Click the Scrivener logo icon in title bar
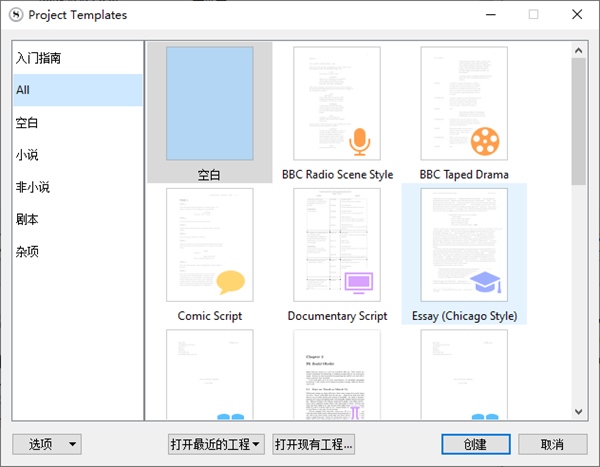 click(16, 15)
